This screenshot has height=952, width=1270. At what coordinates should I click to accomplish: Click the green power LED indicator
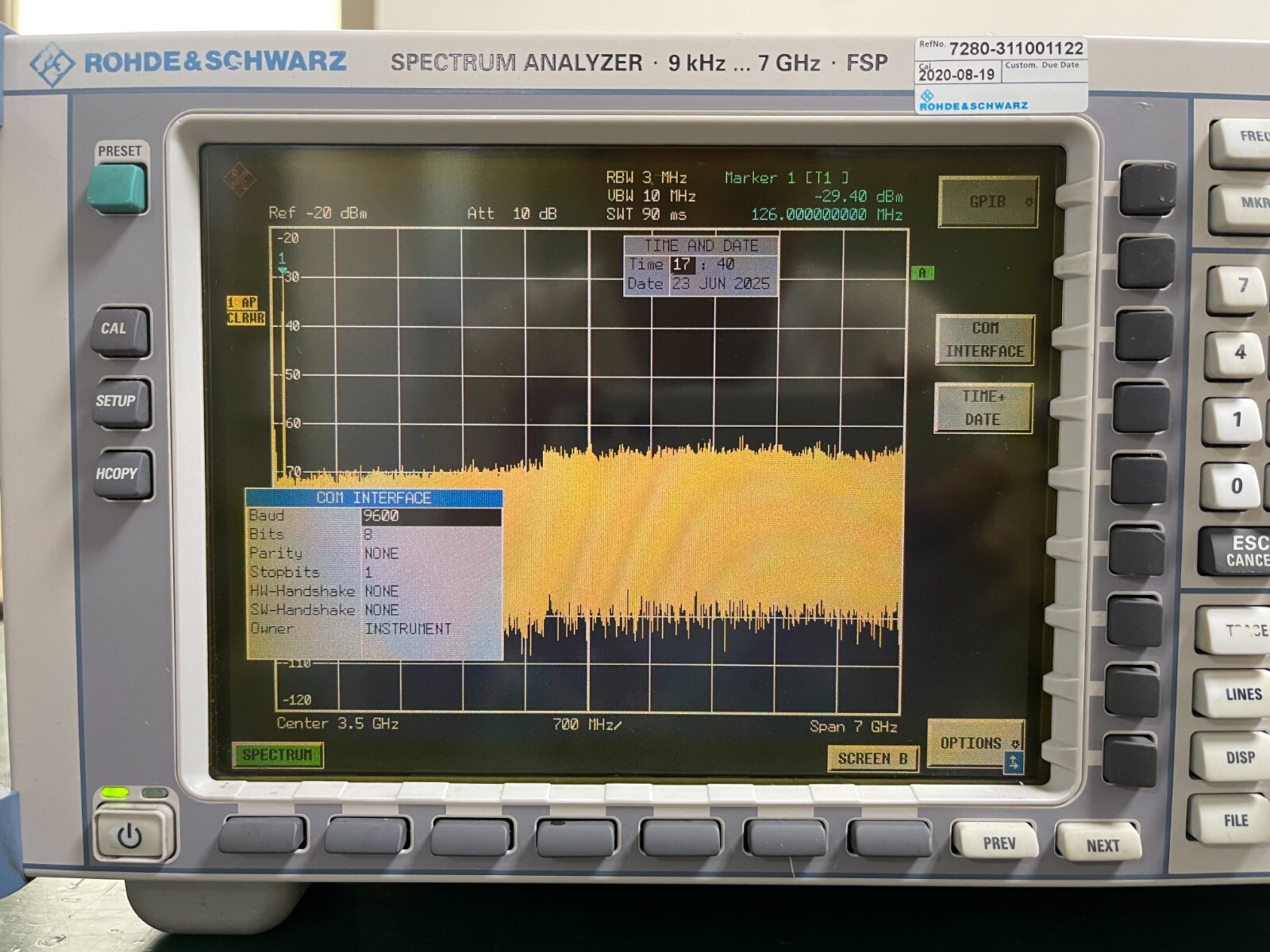[115, 793]
